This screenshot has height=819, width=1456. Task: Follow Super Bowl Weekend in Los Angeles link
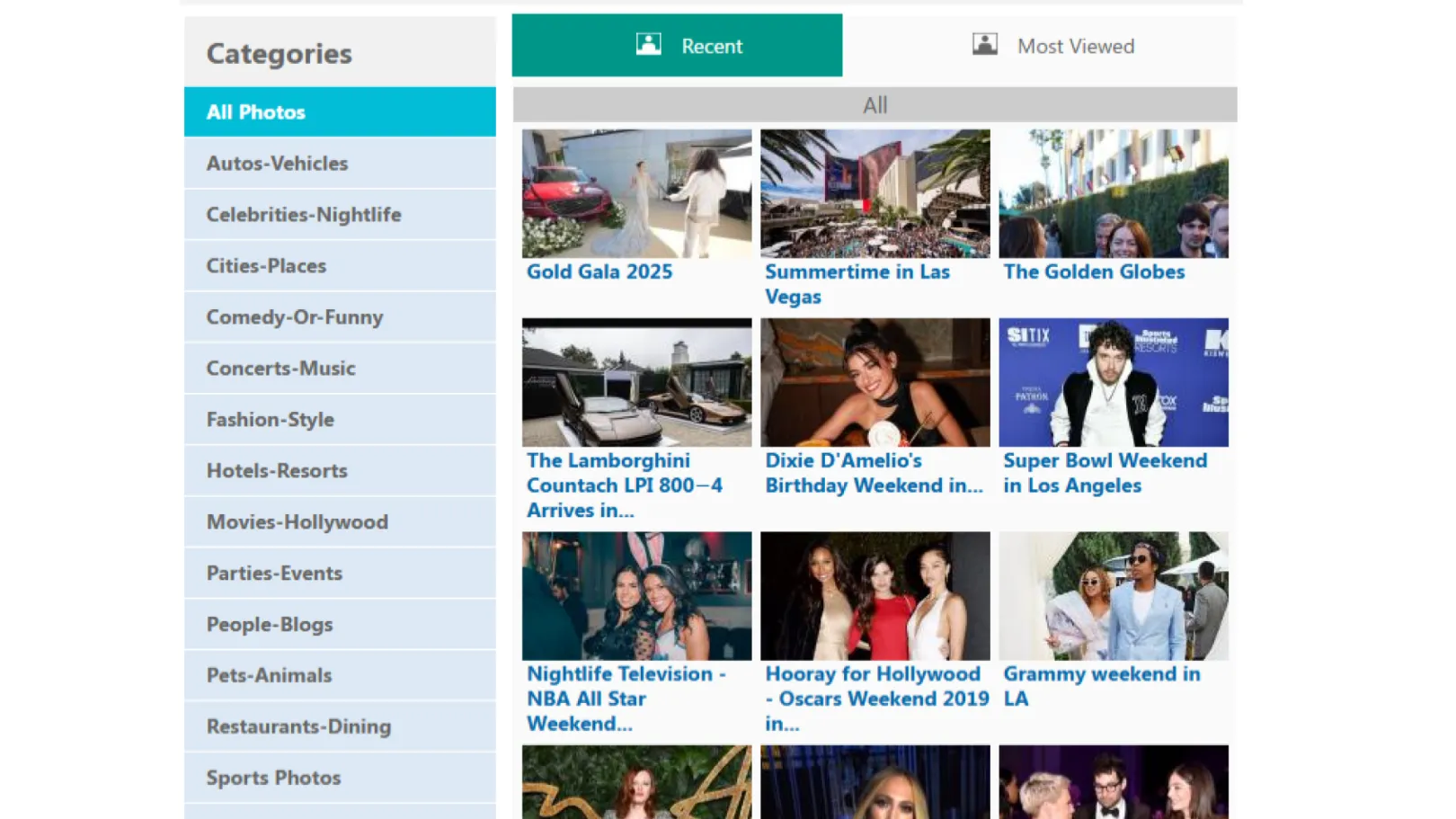tap(1105, 473)
